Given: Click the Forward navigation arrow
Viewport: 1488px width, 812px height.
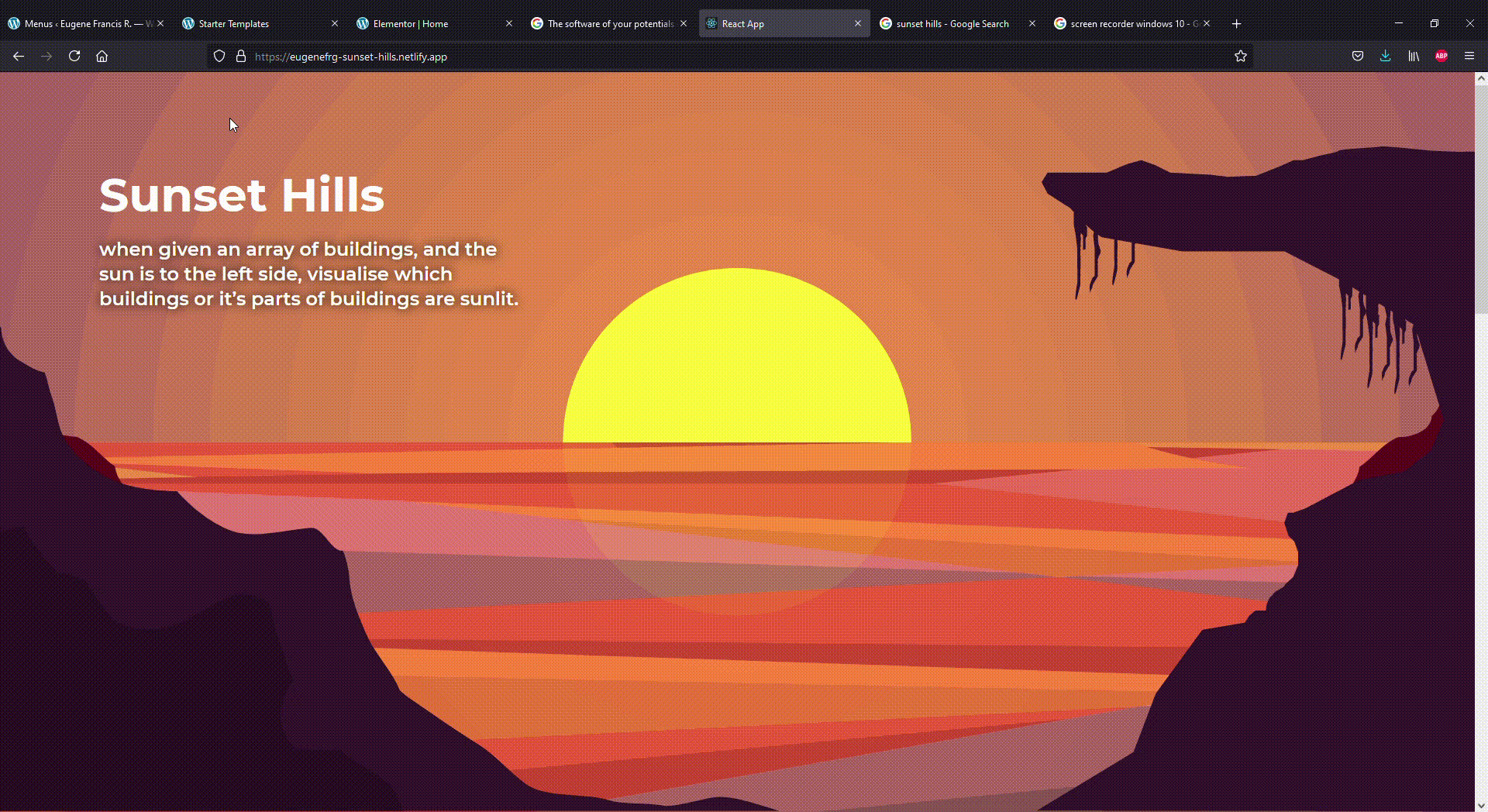Looking at the screenshot, I should click(x=46, y=56).
